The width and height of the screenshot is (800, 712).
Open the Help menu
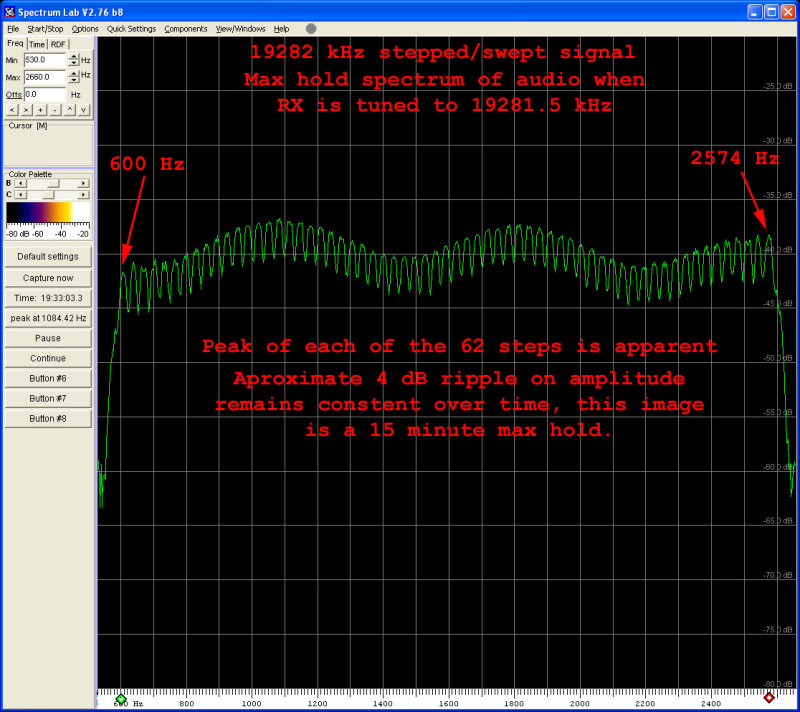281,29
